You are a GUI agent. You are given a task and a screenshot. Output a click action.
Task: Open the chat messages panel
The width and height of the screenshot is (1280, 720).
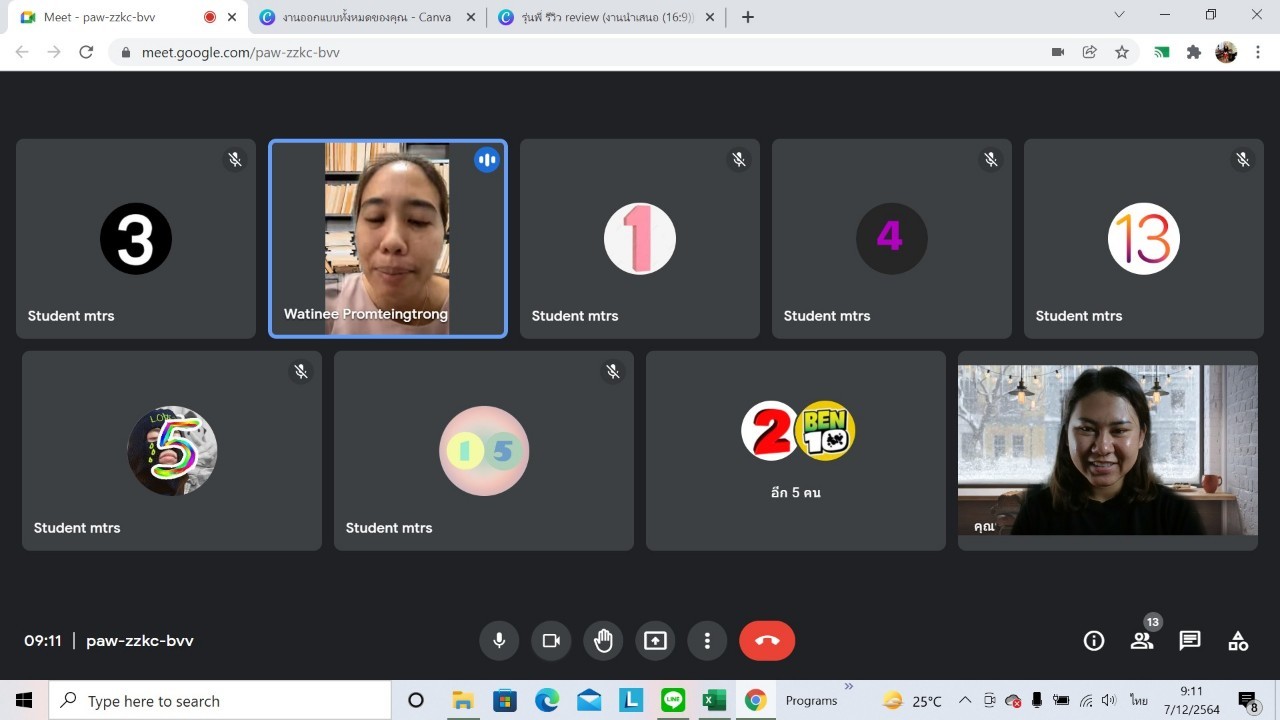[1190, 641]
